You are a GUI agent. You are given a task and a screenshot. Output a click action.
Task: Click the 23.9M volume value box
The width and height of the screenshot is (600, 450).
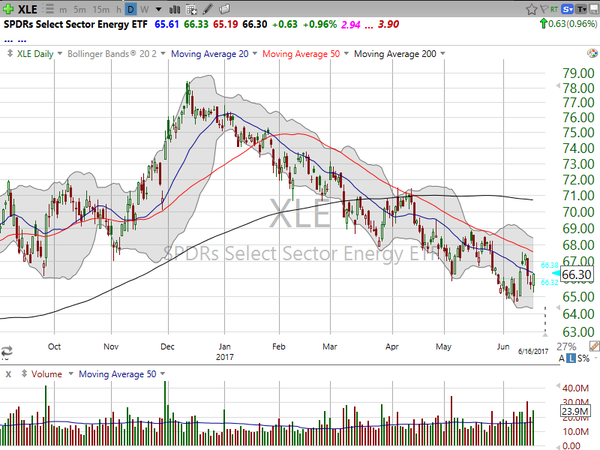(x=575, y=411)
